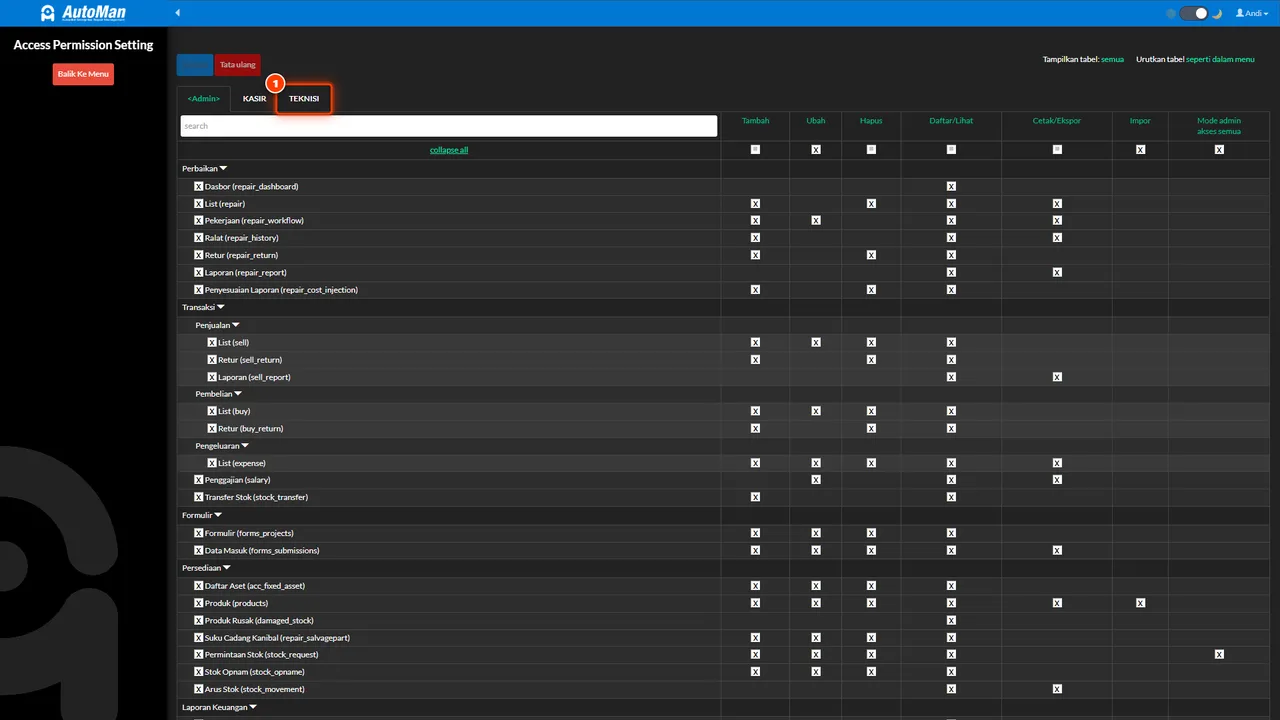Collapse the Penjualan subsection
Viewport: 1280px width, 720px height.
tap(217, 325)
